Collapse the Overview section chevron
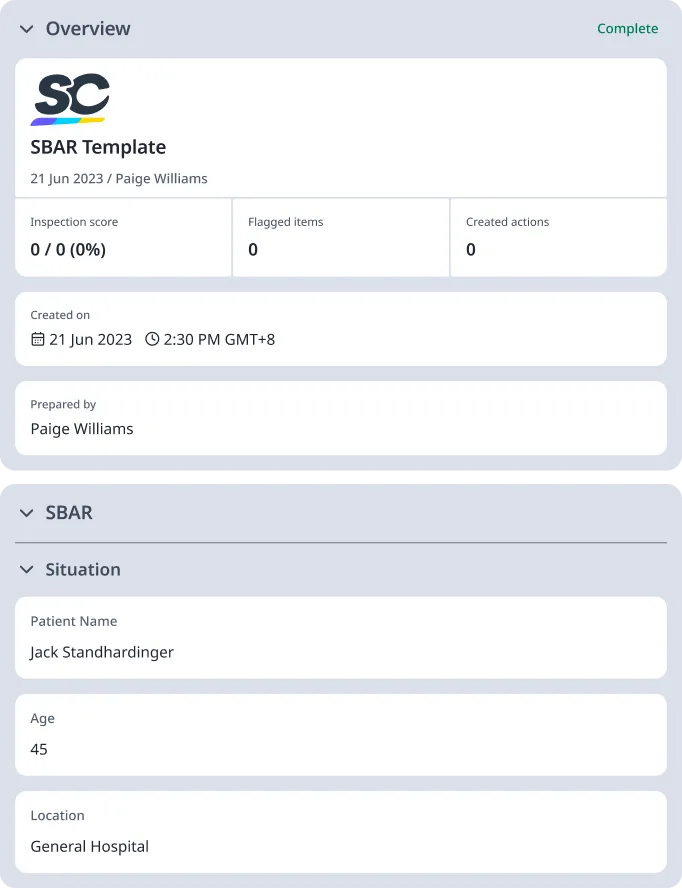Viewport: 682px width, 889px height. pyautogui.click(x=25, y=29)
